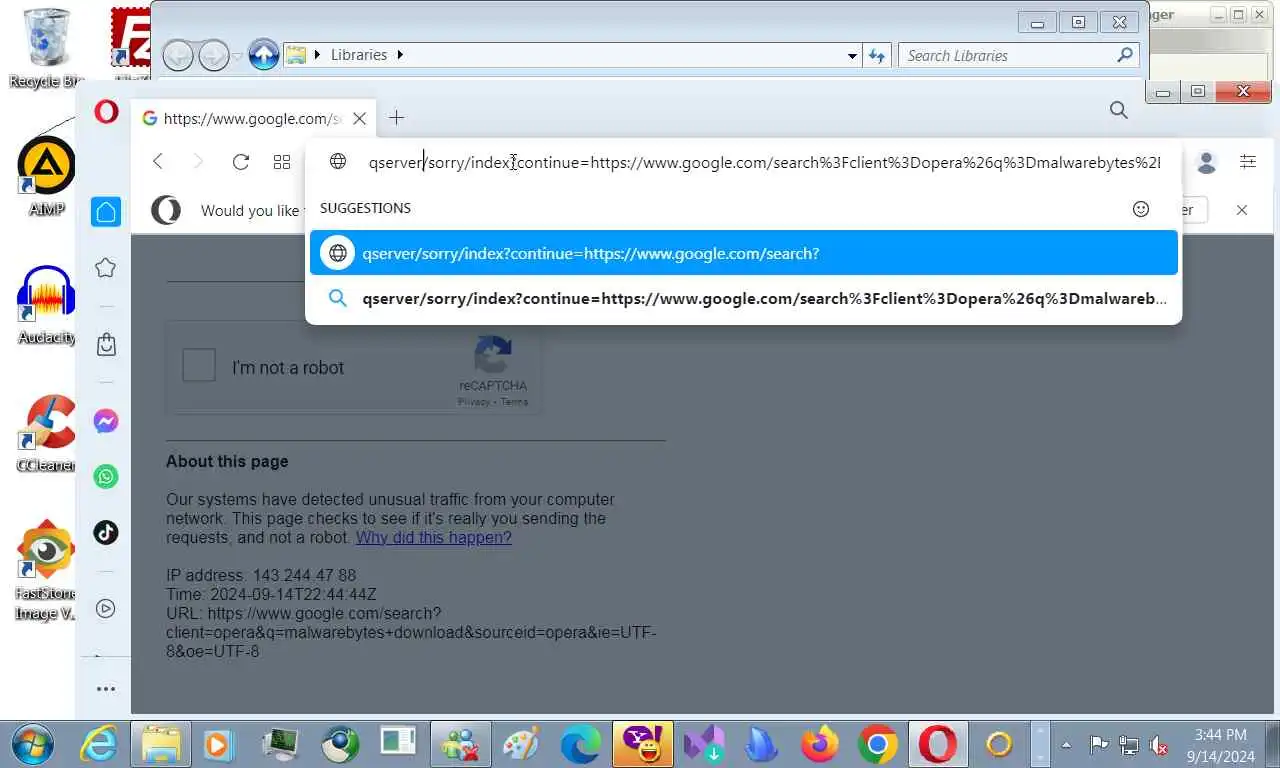This screenshot has width=1280, height=768.
Task: Open FastStone Image Viewer desktop shortcut
Action: [46, 571]
